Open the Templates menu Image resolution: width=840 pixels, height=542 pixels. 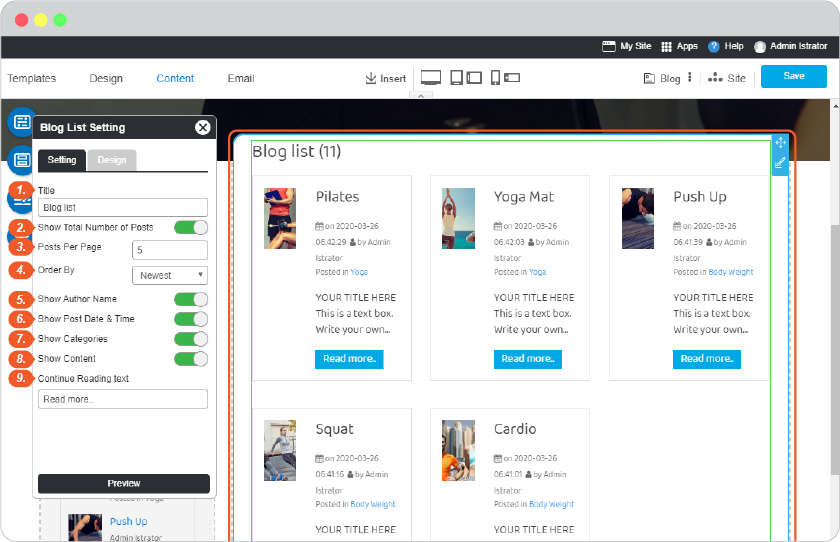(32, 78)
